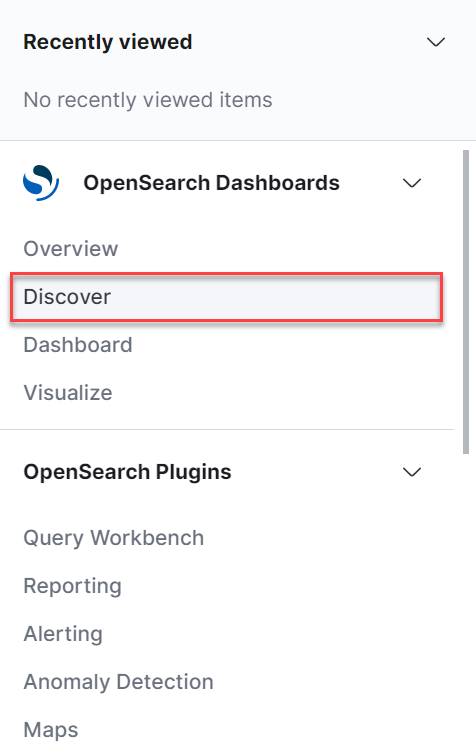This screenshot has width=476, height=750.
Task: Click the navigation panel's vertical scrollbar thumb
Action: (x=466, y=302)
